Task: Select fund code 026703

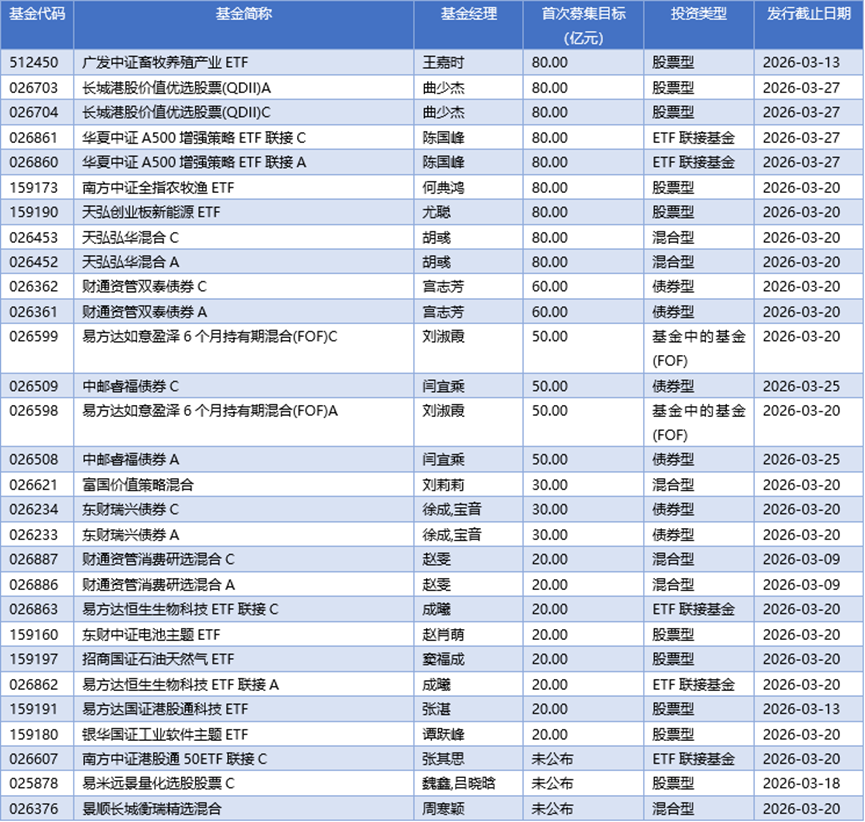Action: [x=37, y=87]
